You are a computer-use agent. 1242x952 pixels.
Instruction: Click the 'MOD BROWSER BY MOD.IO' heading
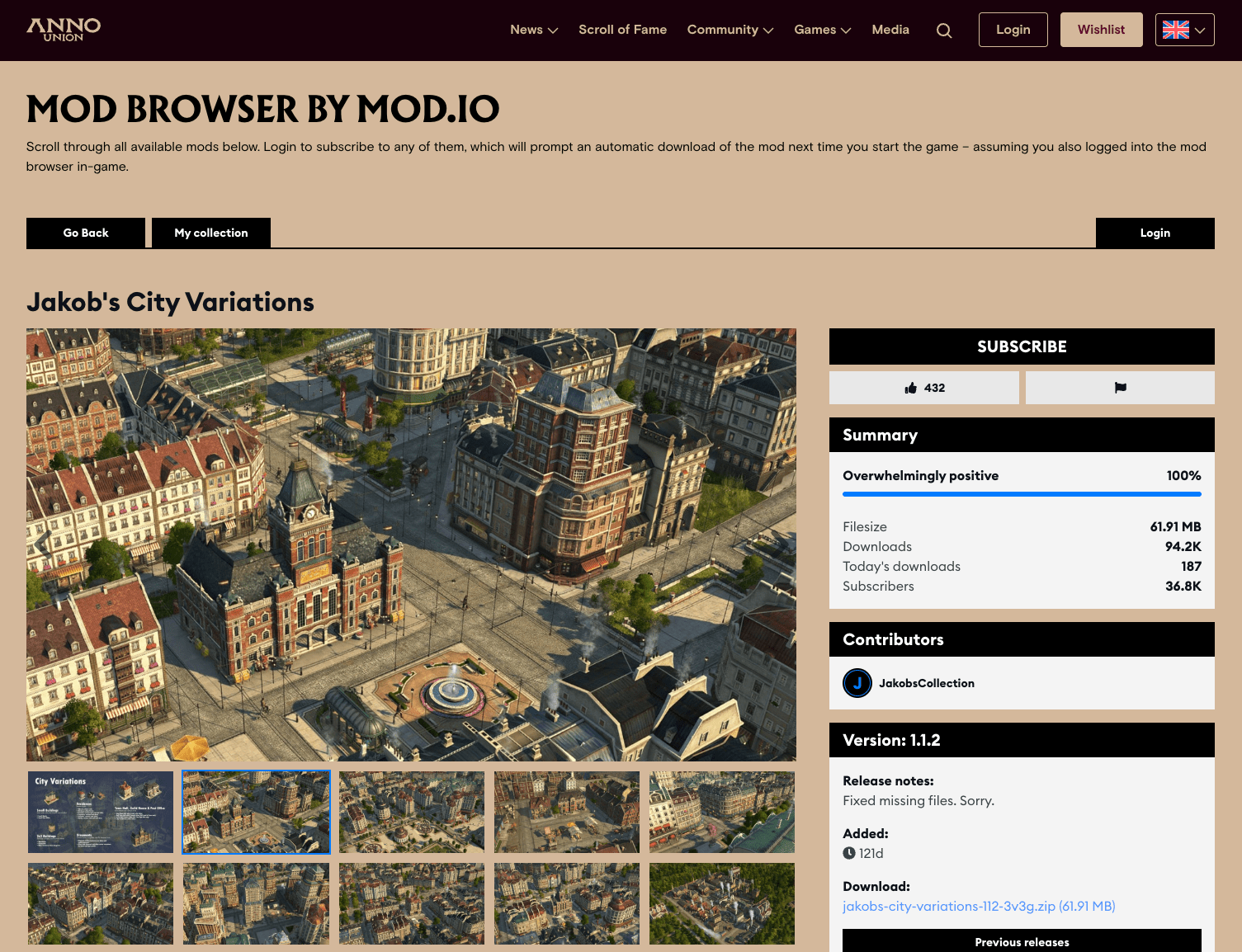[x=262, y=109]
